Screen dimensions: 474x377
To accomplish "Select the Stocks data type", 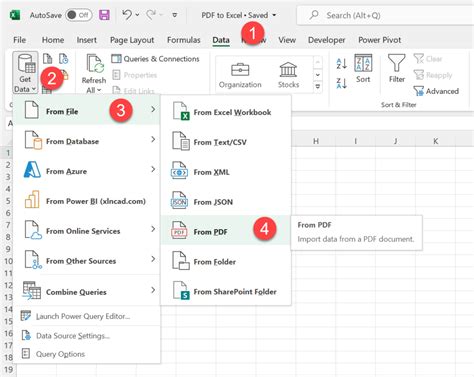I will (288, 75).
